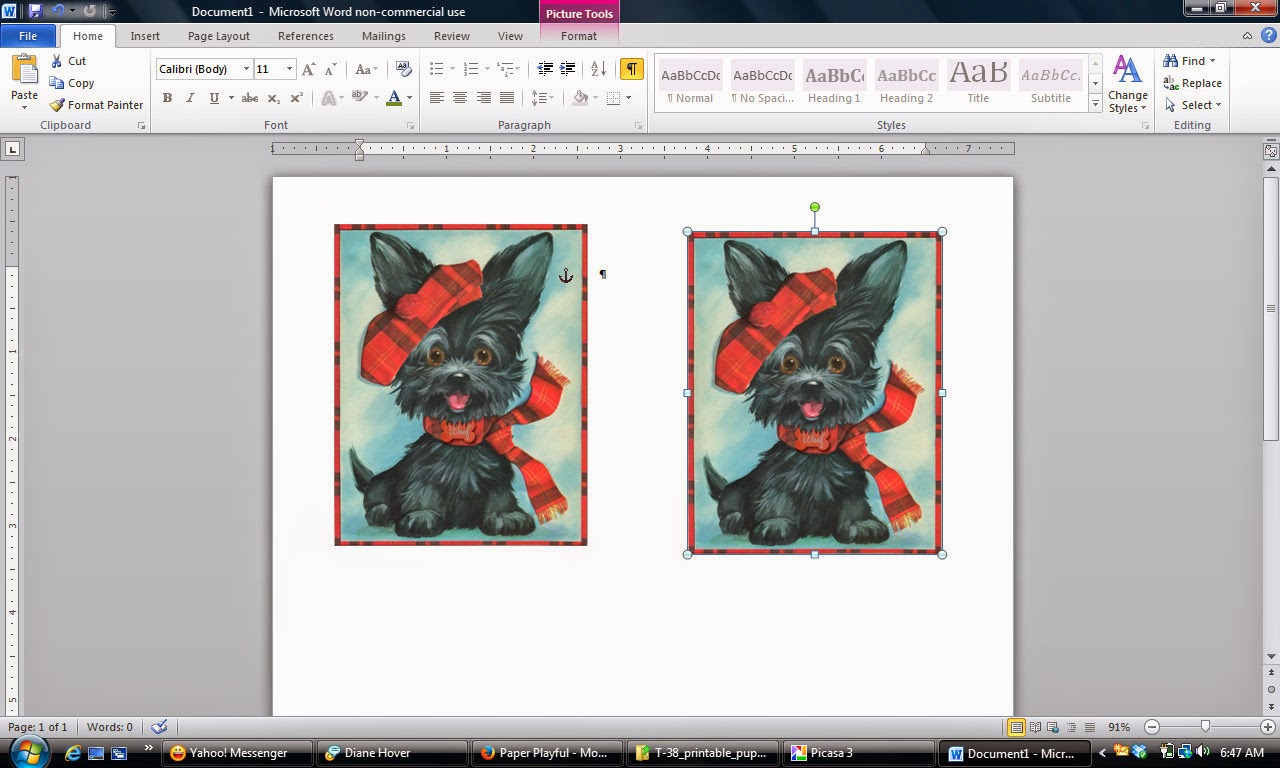Switch to the Mailings tab
This screenshot has height=768, width=1280.
click(x=384, y=36)
